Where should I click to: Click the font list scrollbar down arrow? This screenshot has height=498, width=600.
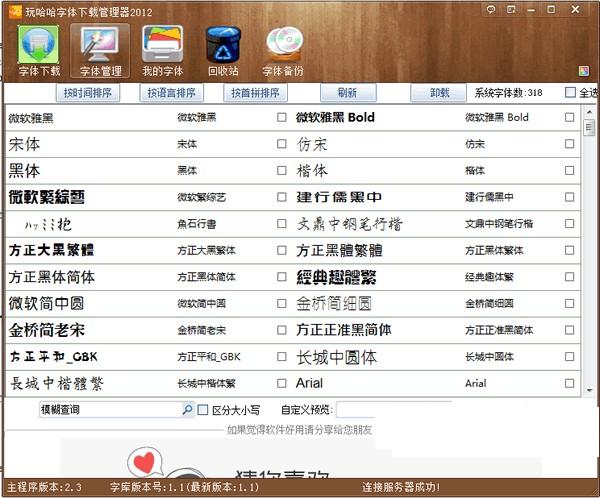click(x=589, y=390)
